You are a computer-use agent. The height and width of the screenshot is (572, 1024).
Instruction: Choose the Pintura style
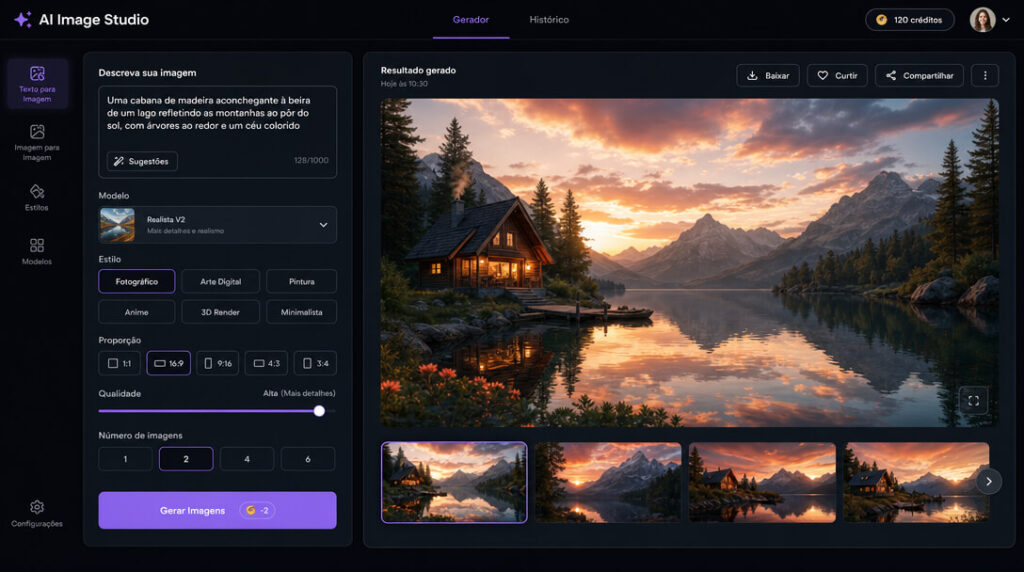tap(302, 281)
